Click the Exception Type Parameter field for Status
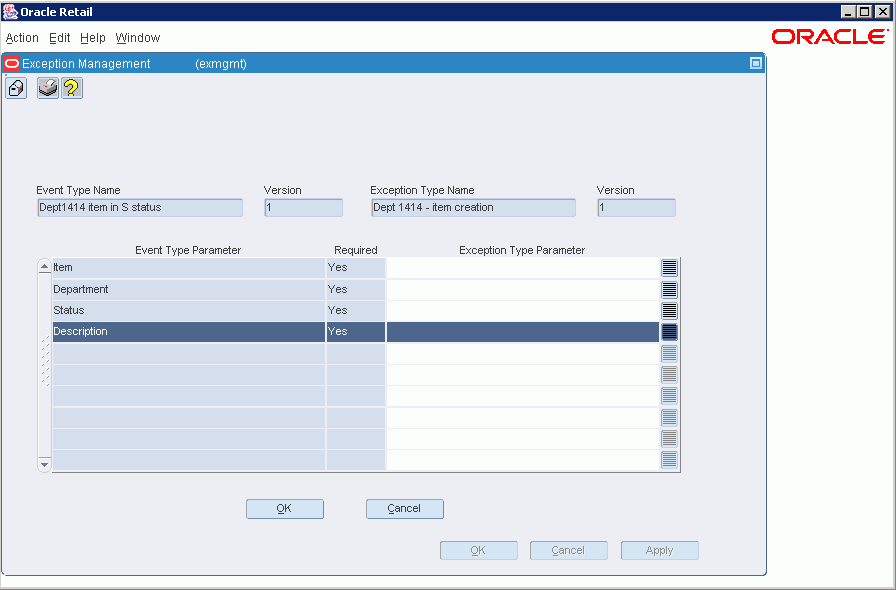Screen dimensions: 896x590 (523, 310)
